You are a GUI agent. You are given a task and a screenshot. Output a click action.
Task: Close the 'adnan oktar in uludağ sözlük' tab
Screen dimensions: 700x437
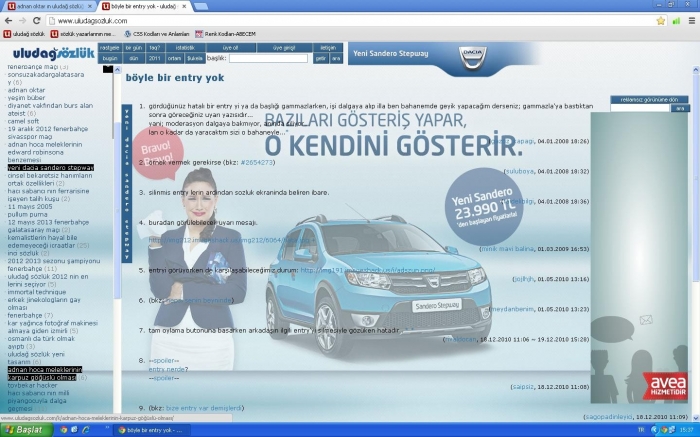click(90, 6)
